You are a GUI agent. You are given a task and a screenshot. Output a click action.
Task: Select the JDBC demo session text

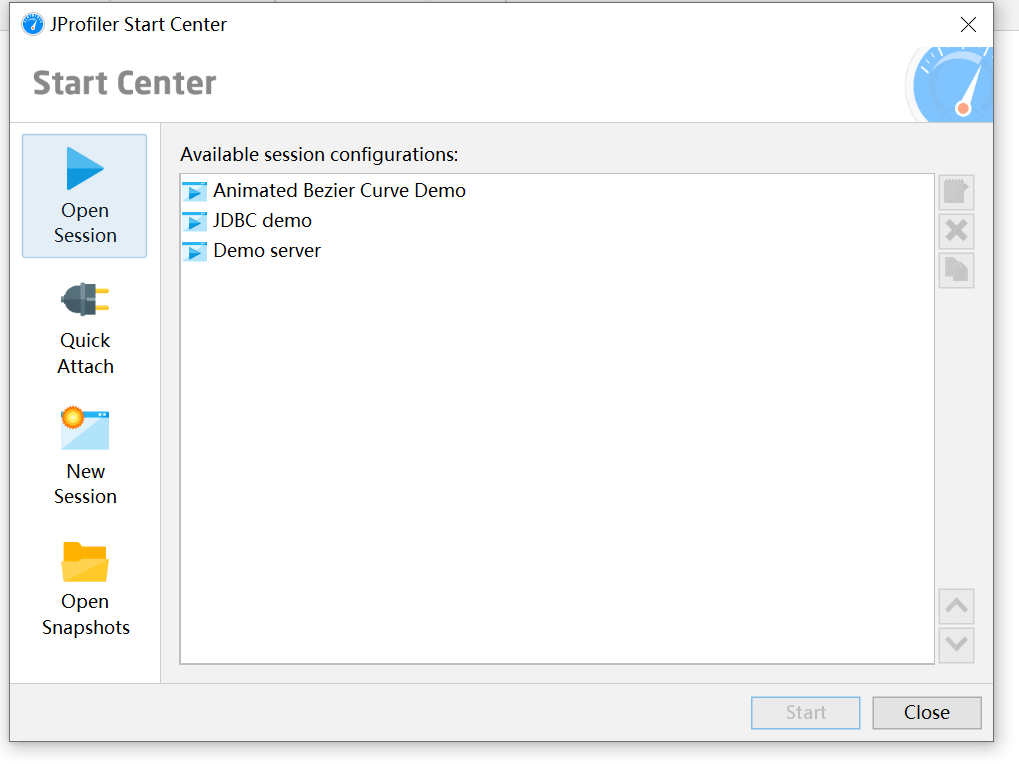coord(262,221)
